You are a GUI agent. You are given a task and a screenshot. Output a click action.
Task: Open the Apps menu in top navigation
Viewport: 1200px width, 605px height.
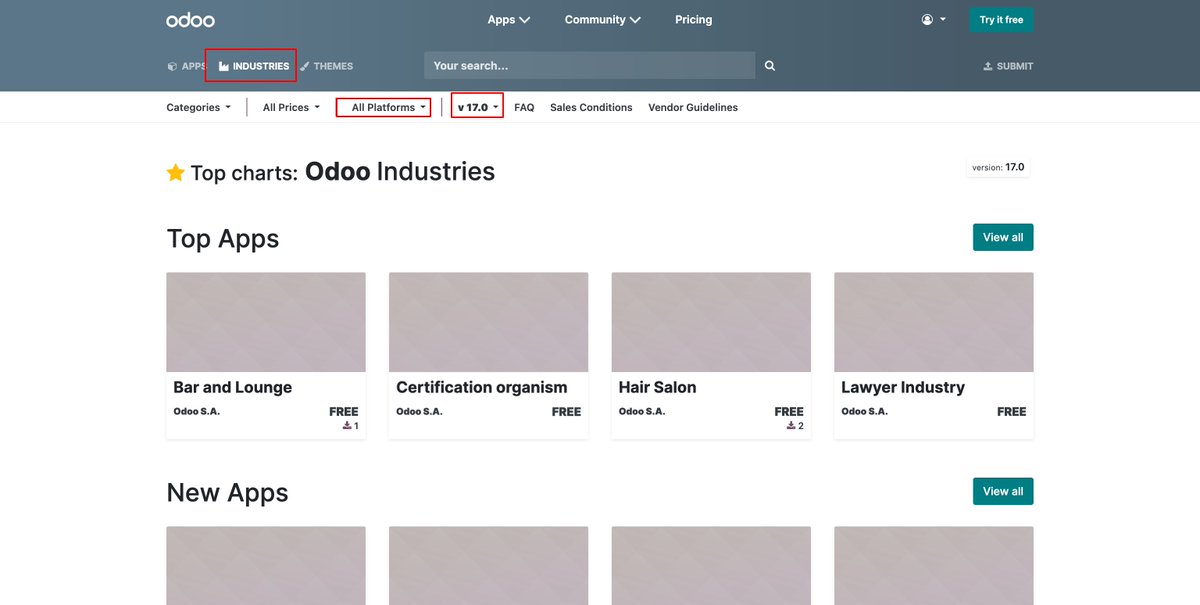[x=509, y=20]
